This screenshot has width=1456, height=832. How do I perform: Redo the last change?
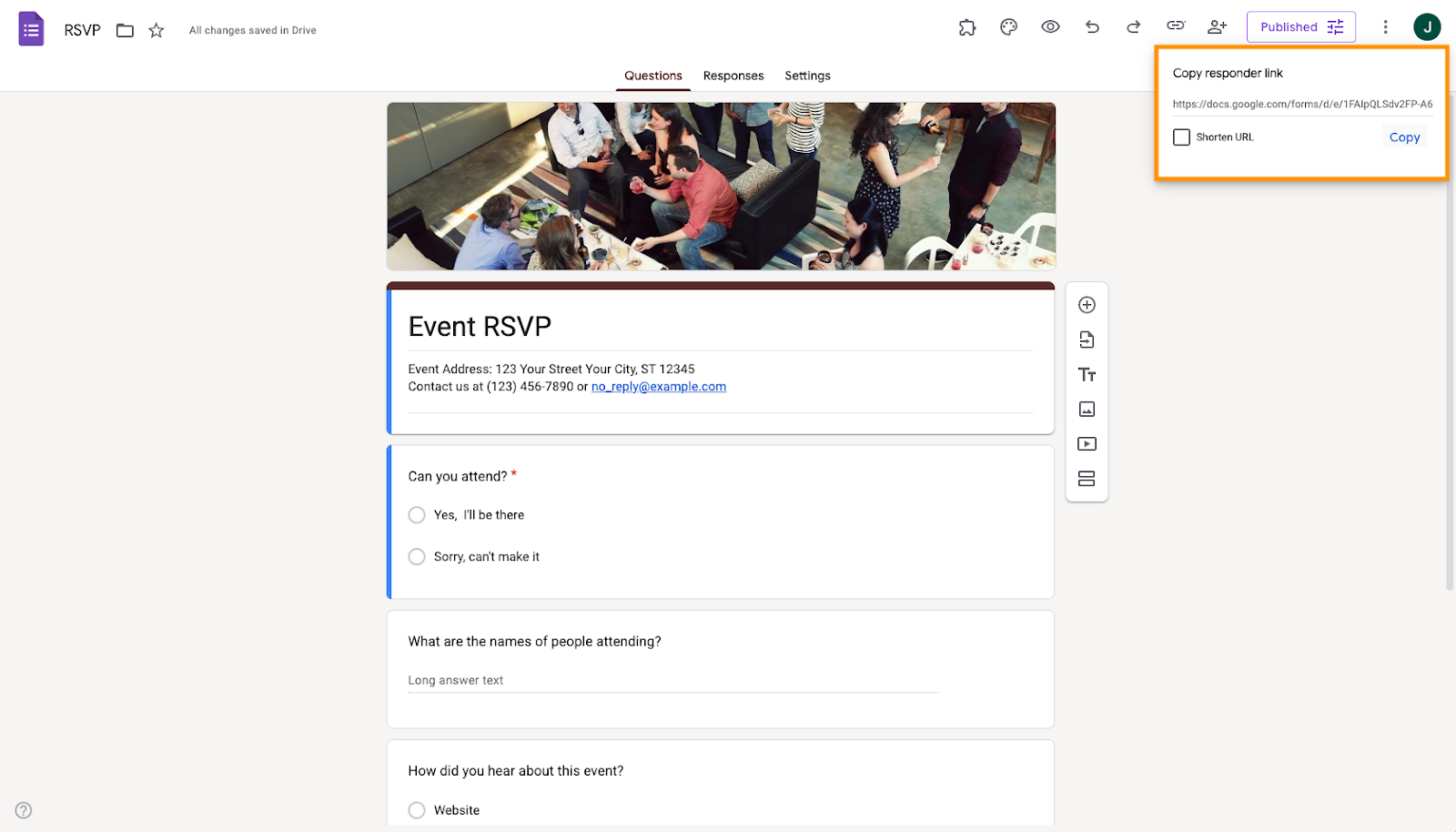click(x=1133, y=27)
